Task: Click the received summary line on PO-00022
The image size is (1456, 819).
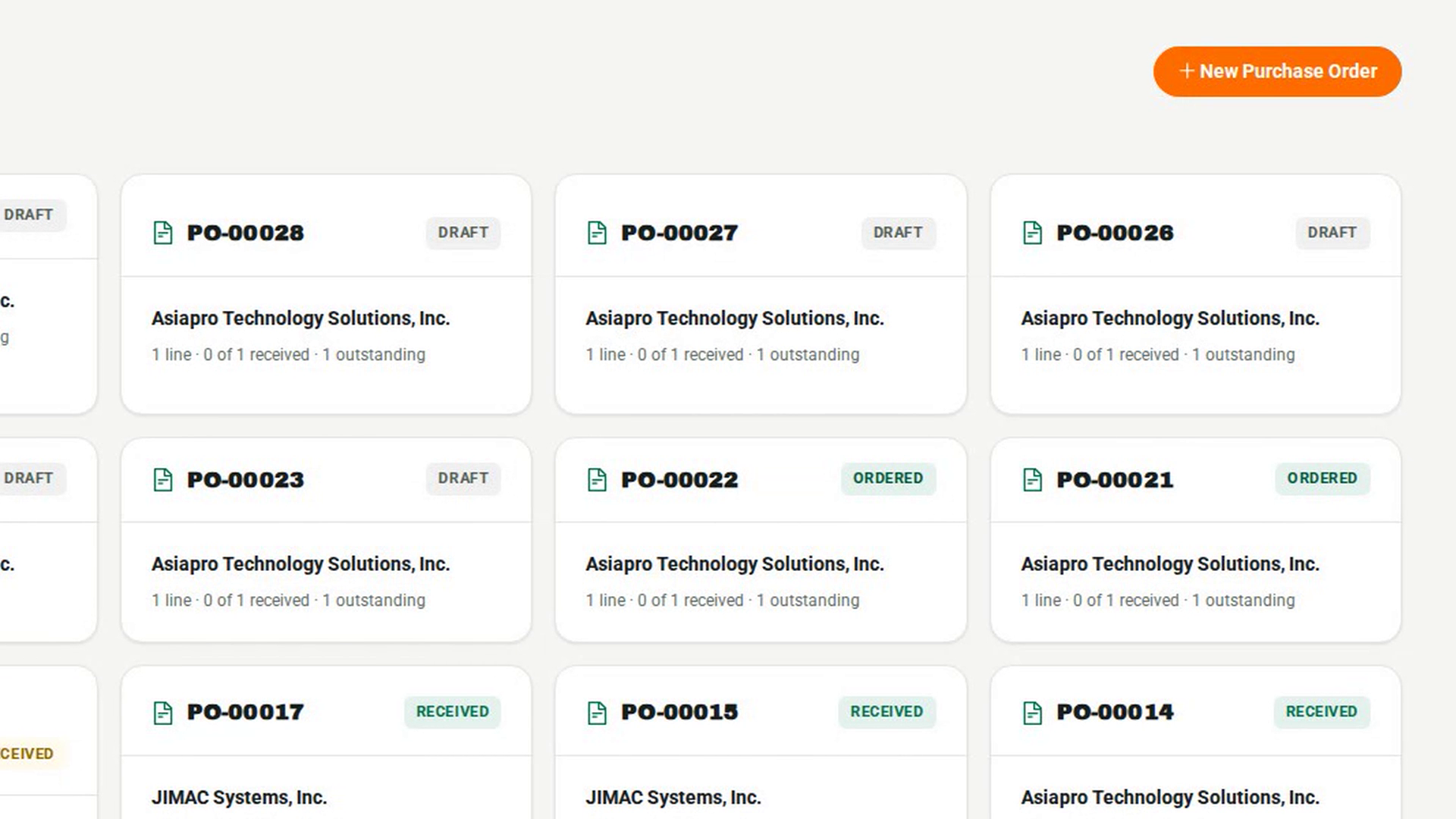Action: tap(723, 601)
